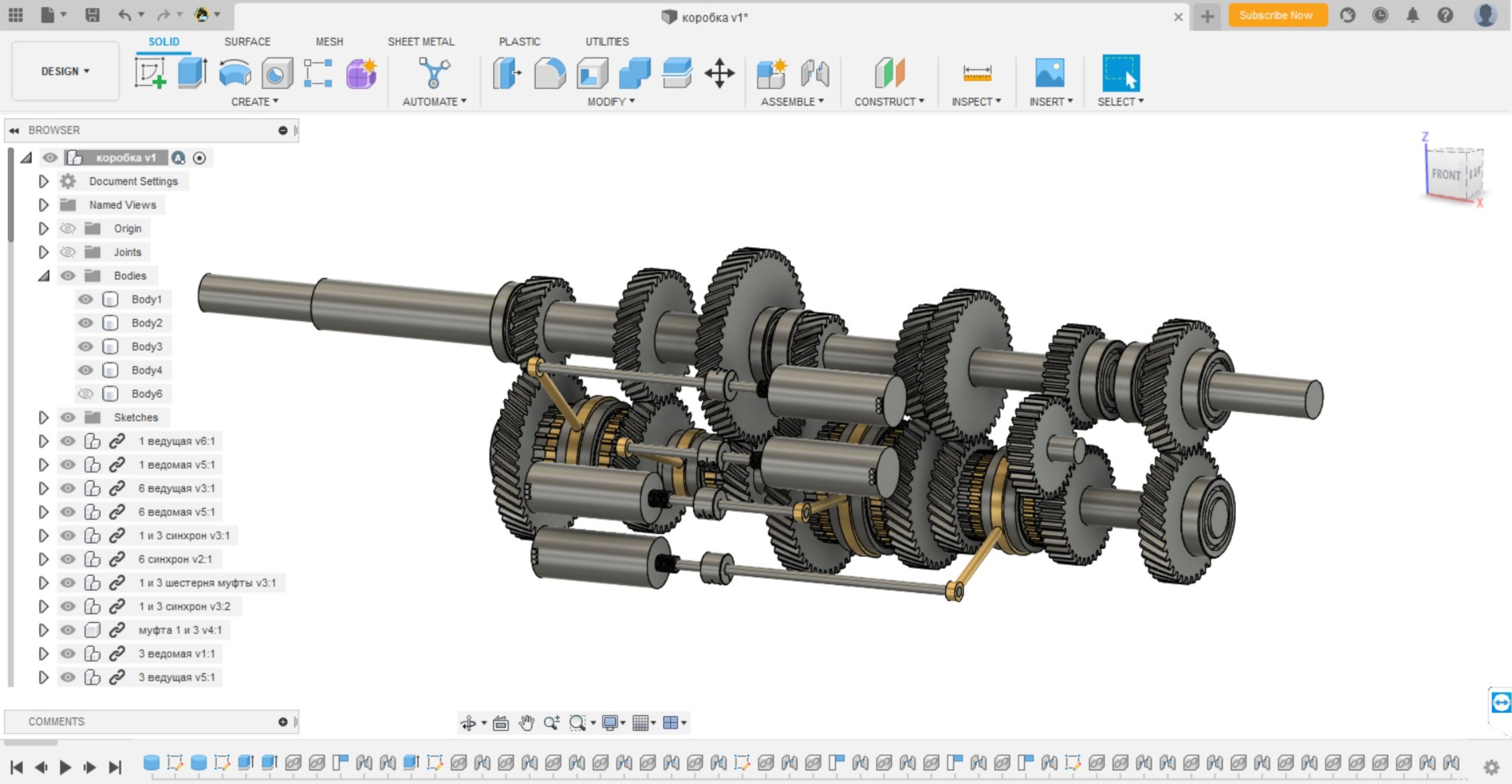1512x784 pixels.
Task: Click the FRONT face of ViewCube
Action: click(1446, 174)
